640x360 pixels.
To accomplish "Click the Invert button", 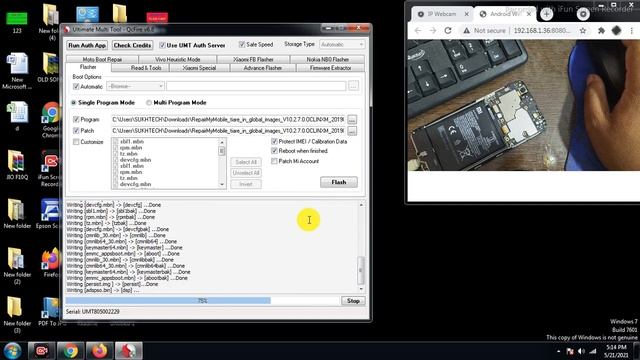I will [x=246, y=184].
